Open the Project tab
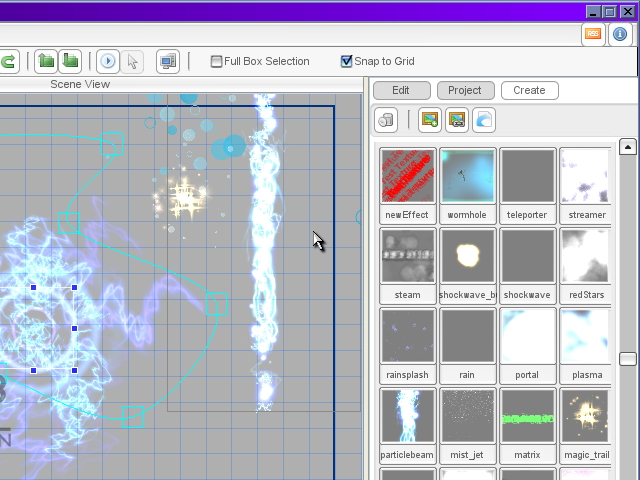 coord(465,90)
